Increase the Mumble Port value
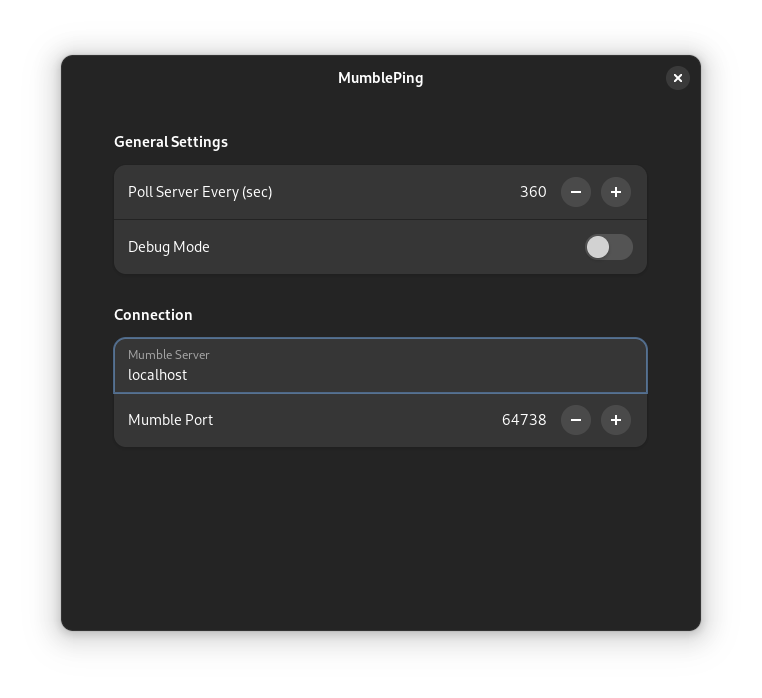Image resolution: width=762 pixels, height=698 pixels. pos(616,420)
